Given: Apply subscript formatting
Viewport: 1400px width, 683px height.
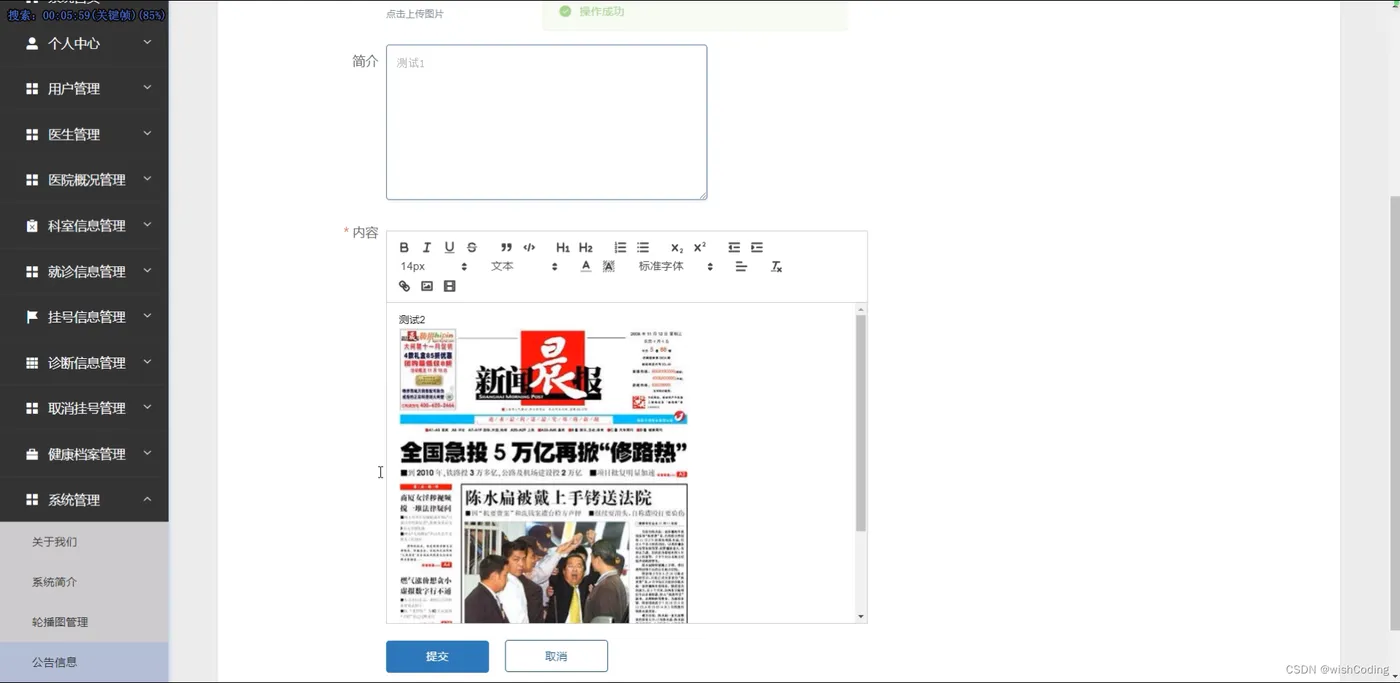Looking at the screenshot, I should coord(677,247).
